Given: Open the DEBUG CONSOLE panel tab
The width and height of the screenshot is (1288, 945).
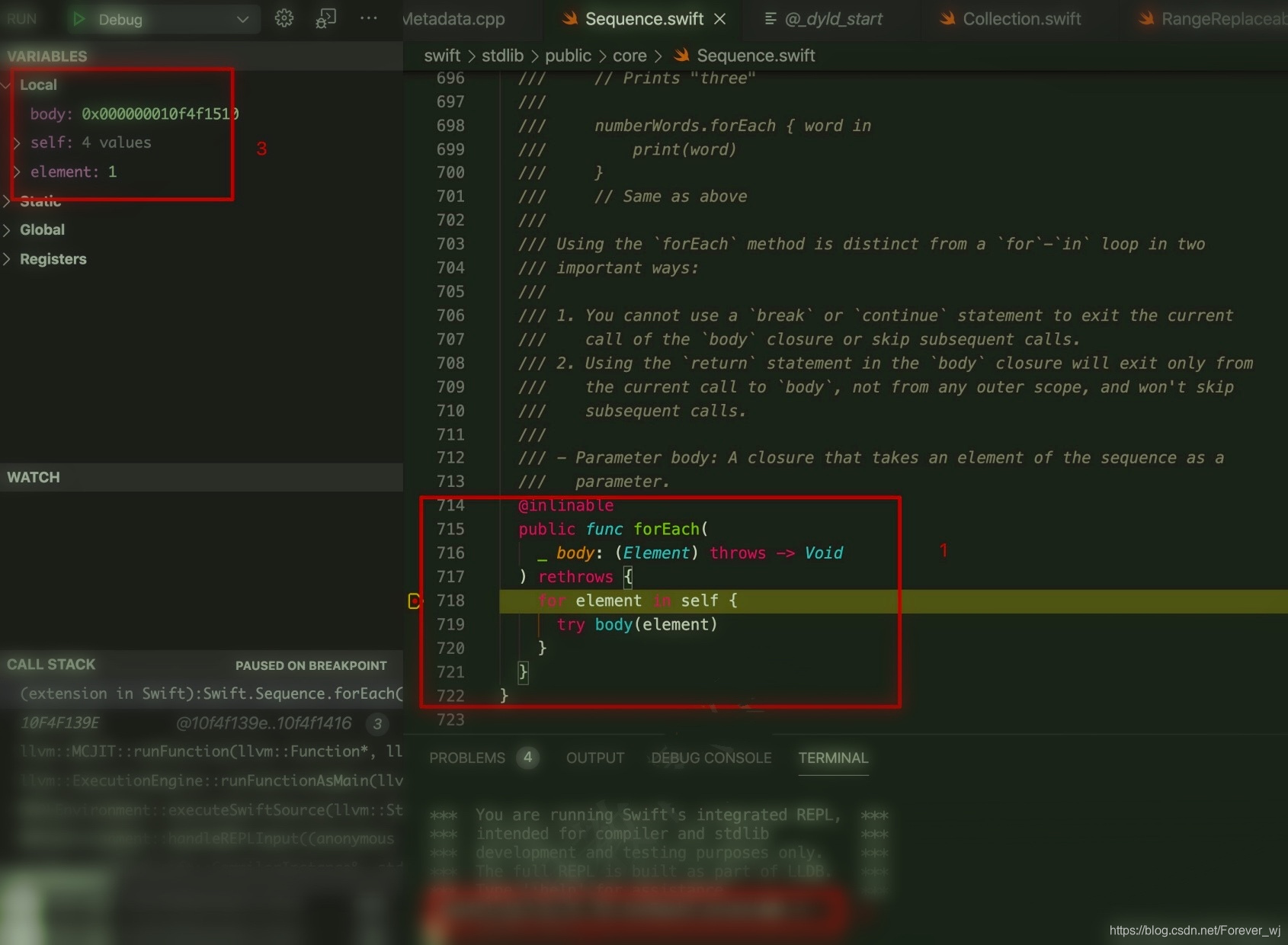Looking at the screenshot, I should (x=711, y=758).
